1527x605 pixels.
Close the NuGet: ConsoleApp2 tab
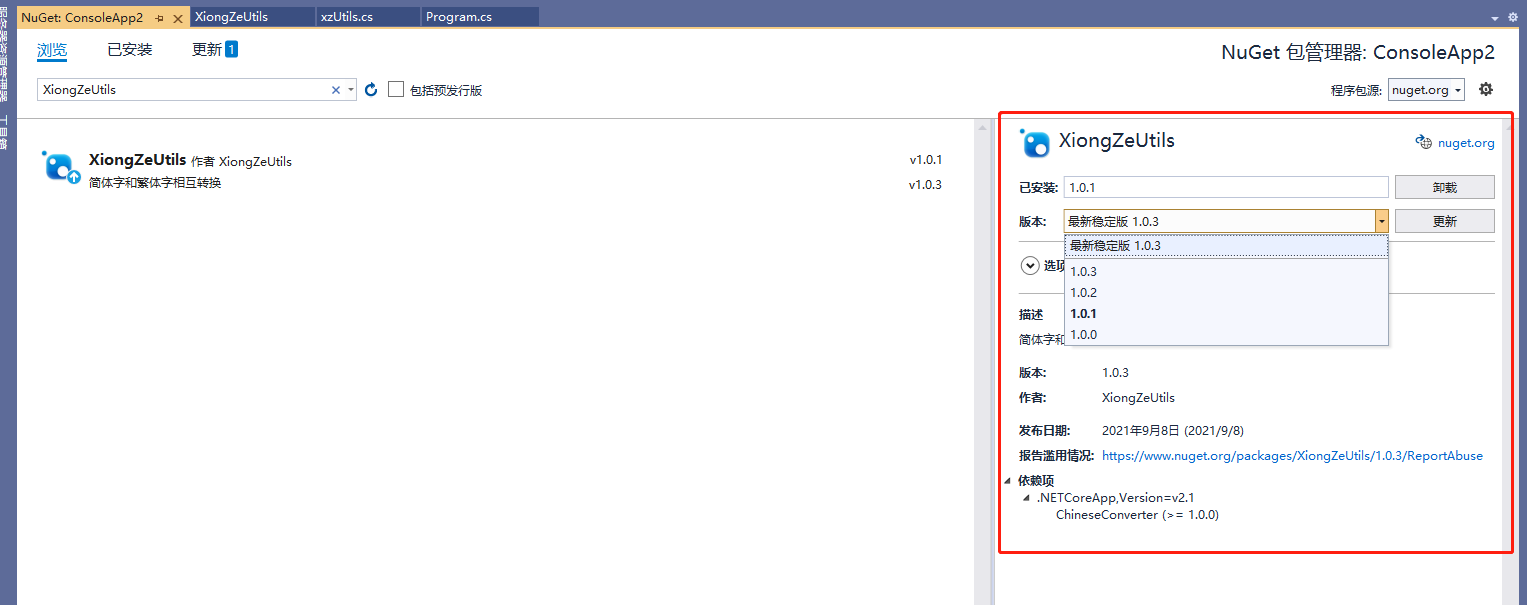click(179, 18)
